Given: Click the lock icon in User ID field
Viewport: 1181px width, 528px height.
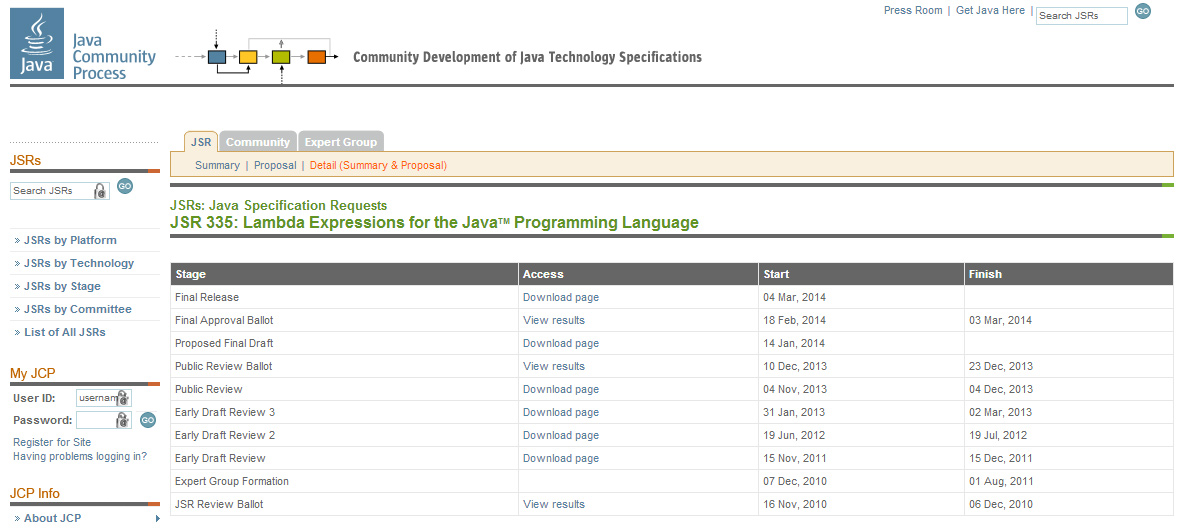Looking at the screenshot, I should pyautogui.click(x=122, y=398).
